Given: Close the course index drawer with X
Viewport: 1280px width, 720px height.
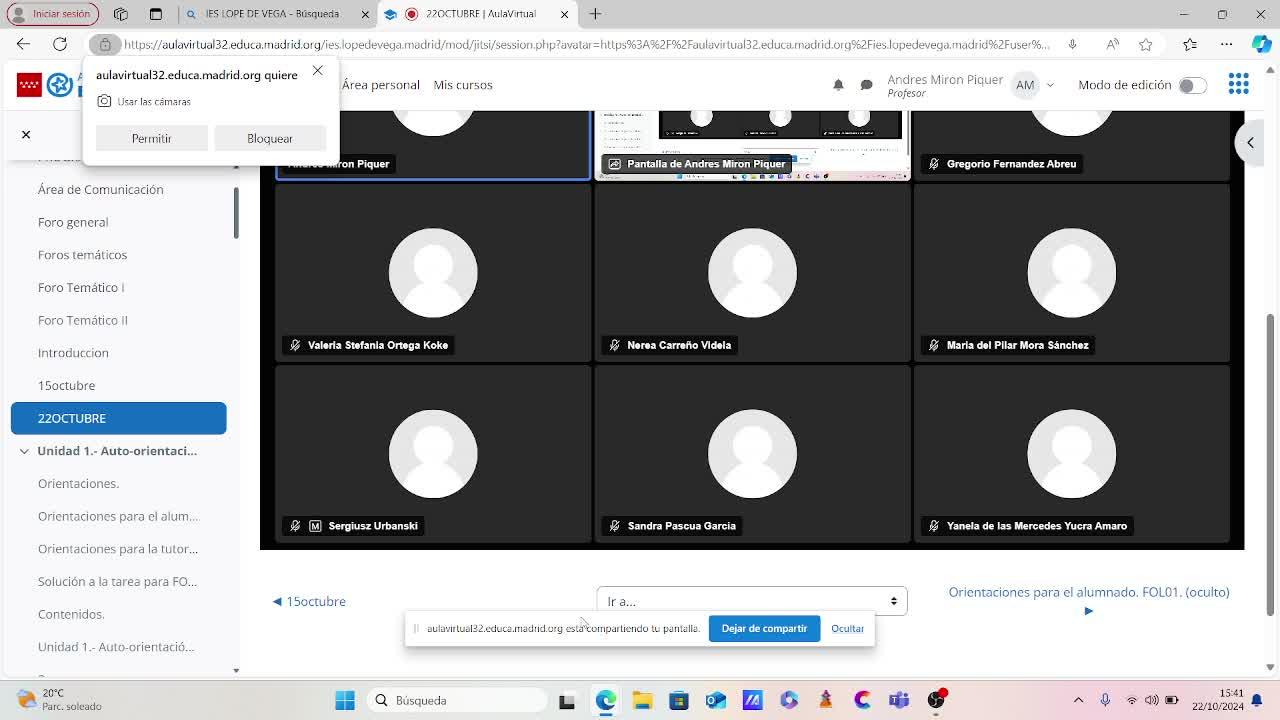Looking at the screenshot, I should pos(26,134).
